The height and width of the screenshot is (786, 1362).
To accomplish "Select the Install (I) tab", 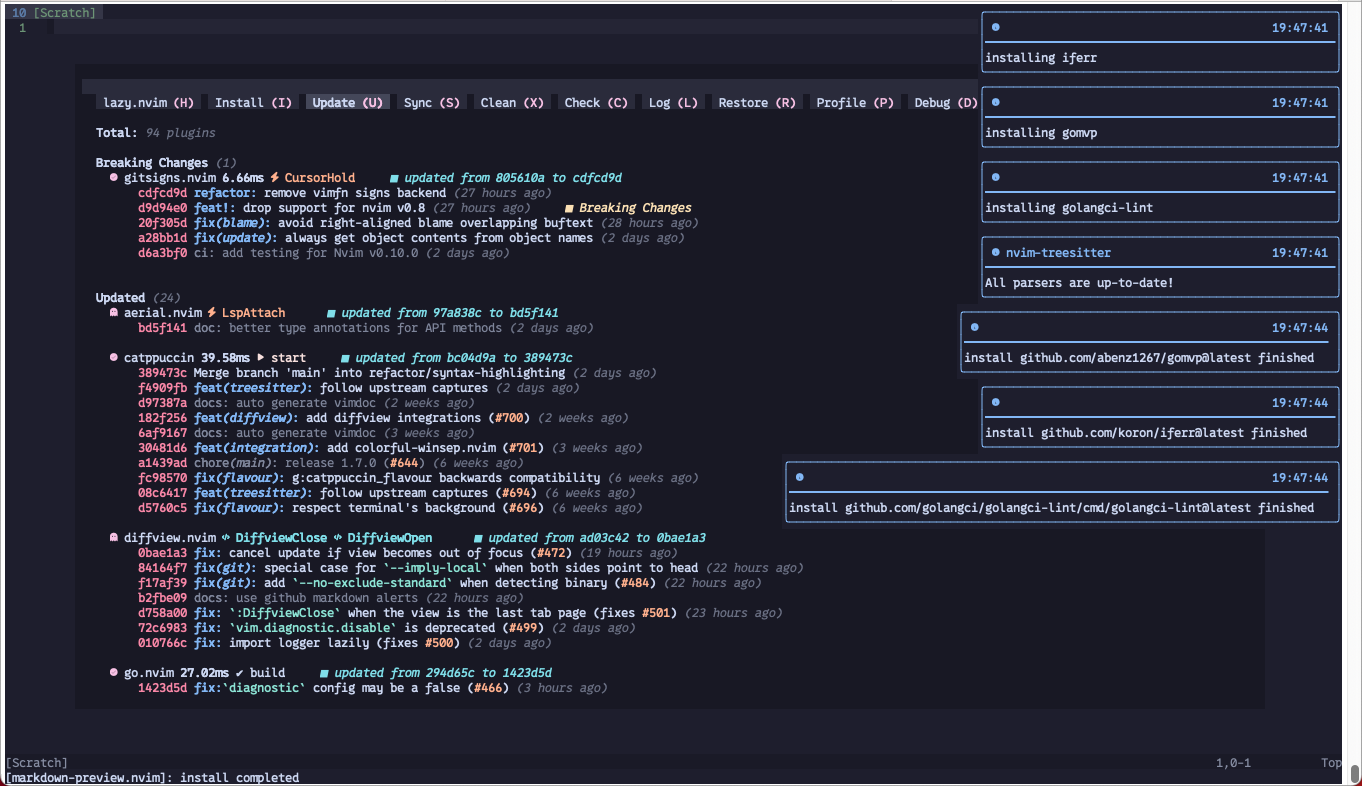I will pyautogui.click(x=254, y=102).
